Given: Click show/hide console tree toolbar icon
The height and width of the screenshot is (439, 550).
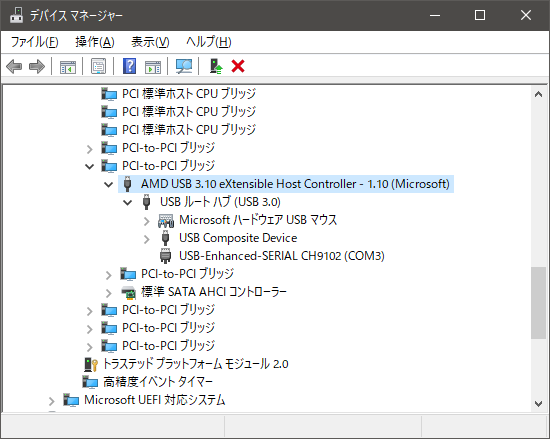Looking at the screenshot, I should pos(68,66).
